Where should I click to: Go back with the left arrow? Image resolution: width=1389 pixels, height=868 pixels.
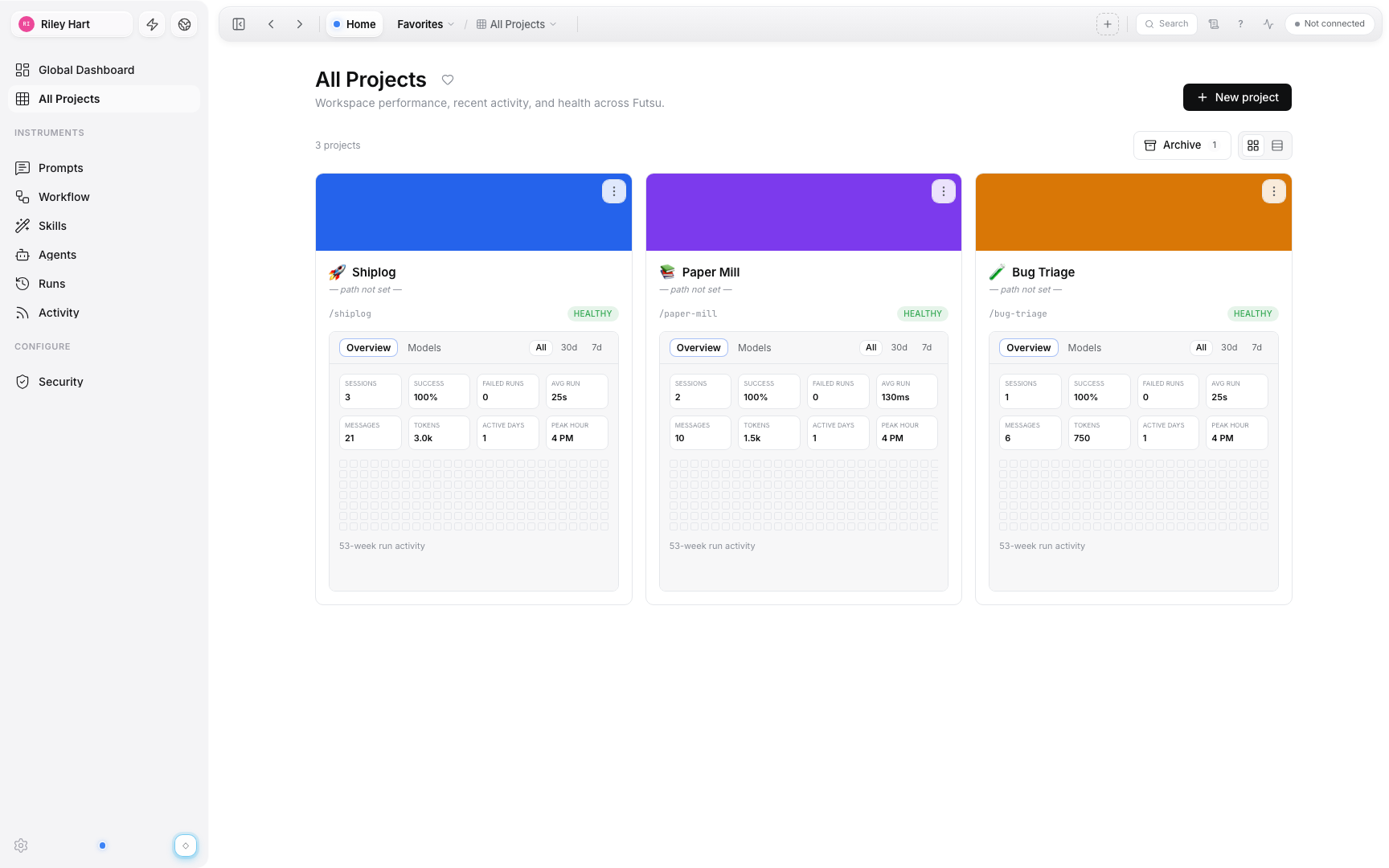click(271, 24)
